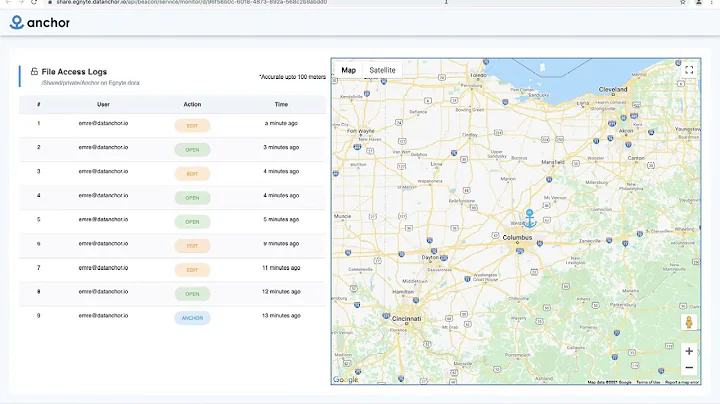Open the browser profile icon

pos(698,2)
